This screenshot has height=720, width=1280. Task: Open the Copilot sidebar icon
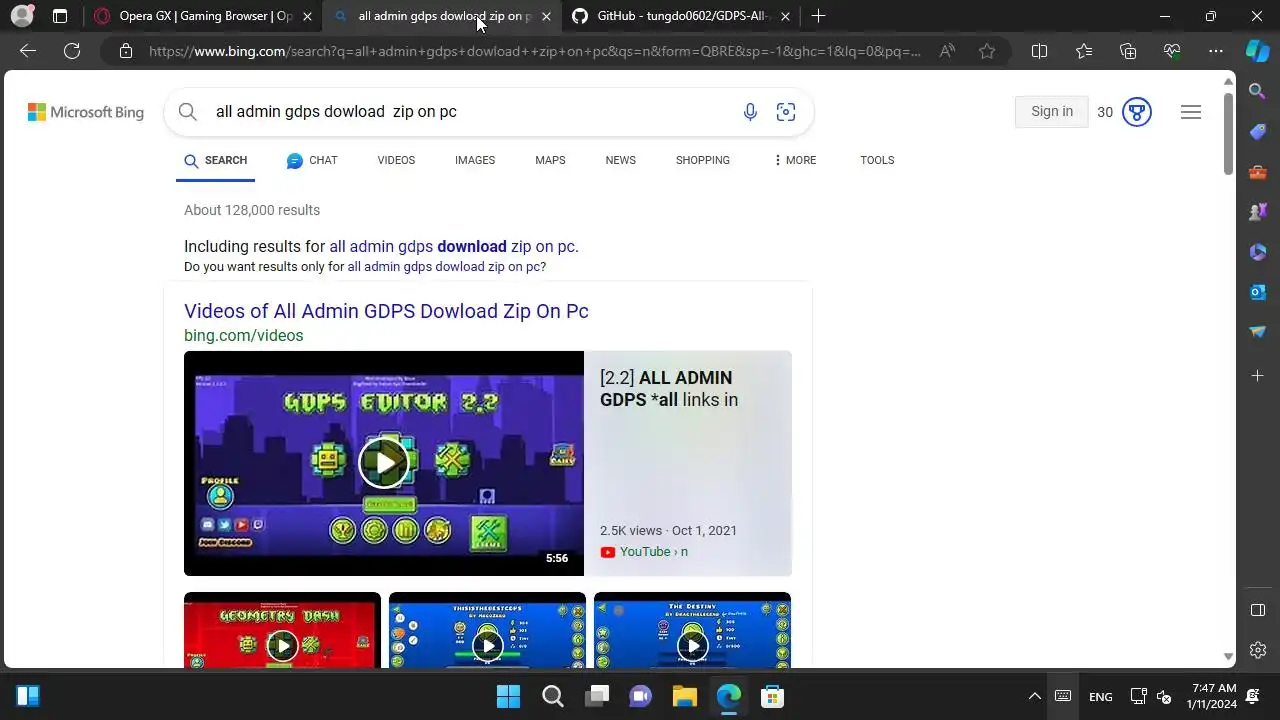point(1257,51)
